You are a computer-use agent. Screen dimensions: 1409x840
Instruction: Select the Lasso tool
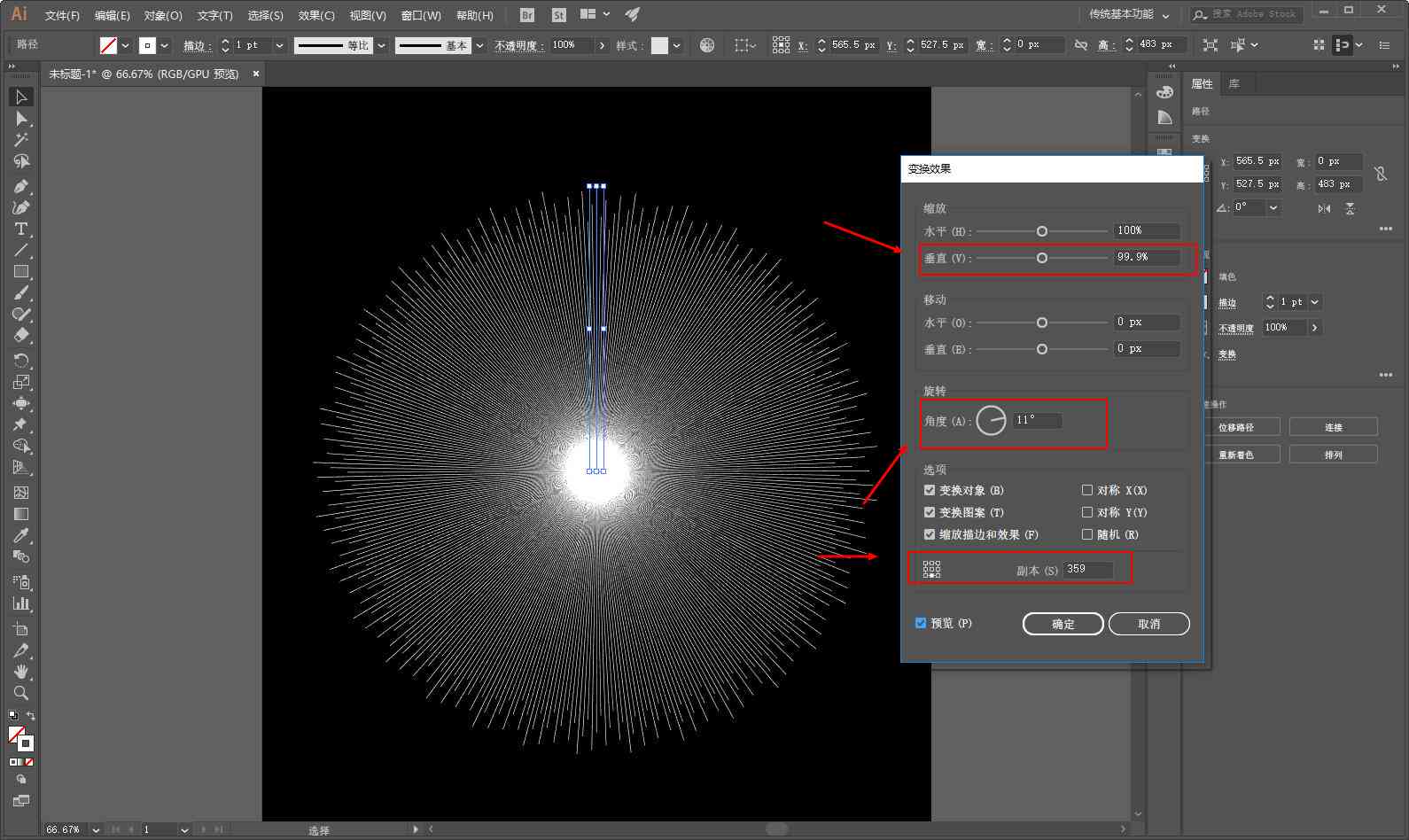point(21,161)
